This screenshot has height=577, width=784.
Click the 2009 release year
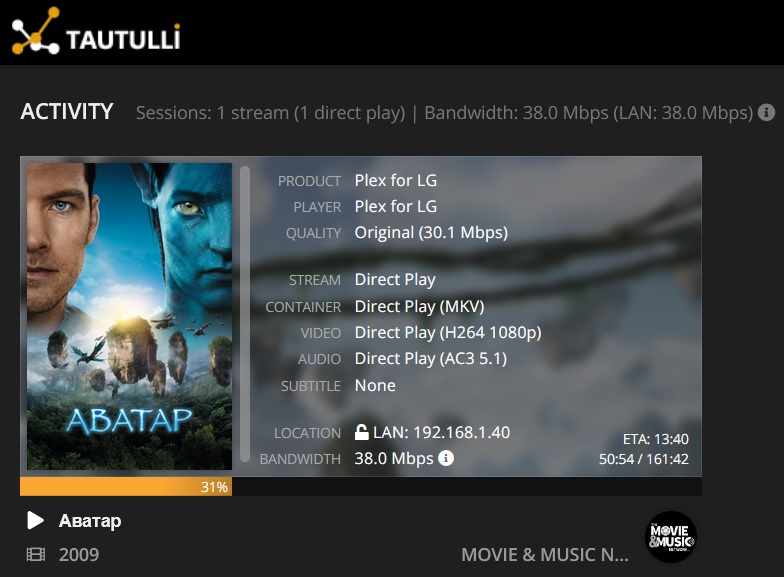coord(79,554)
